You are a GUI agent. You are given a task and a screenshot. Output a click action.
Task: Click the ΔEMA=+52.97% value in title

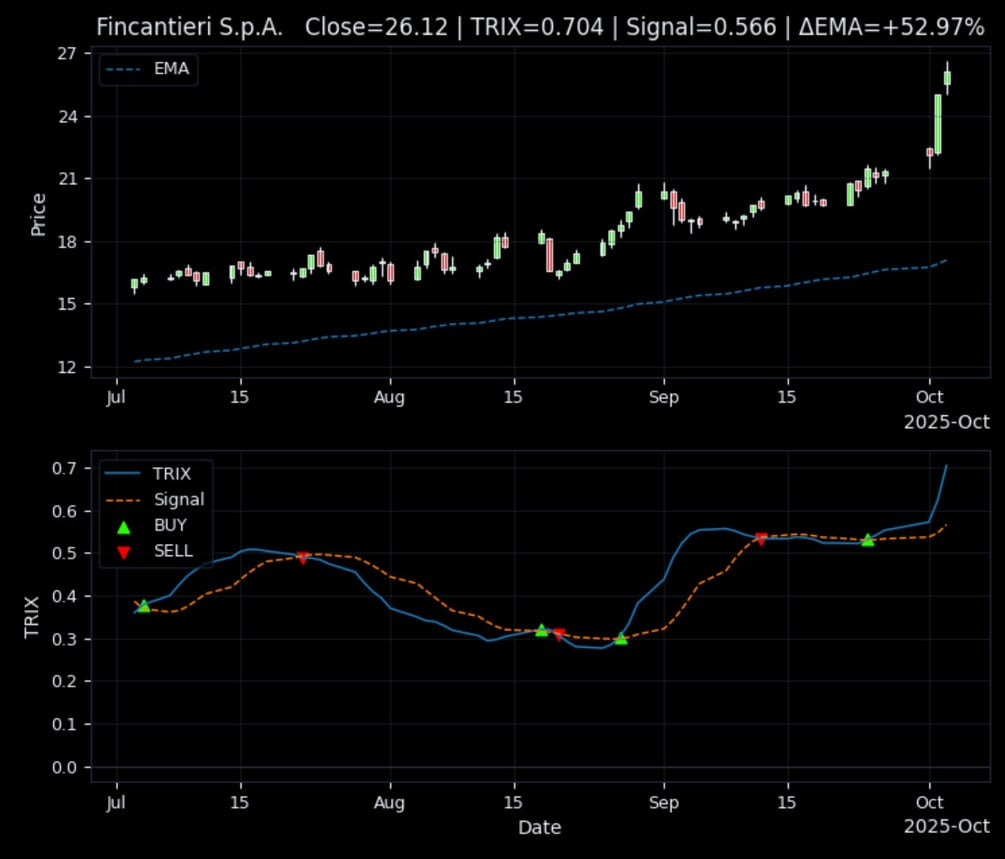pyautogui.click(x=892, y=28)
